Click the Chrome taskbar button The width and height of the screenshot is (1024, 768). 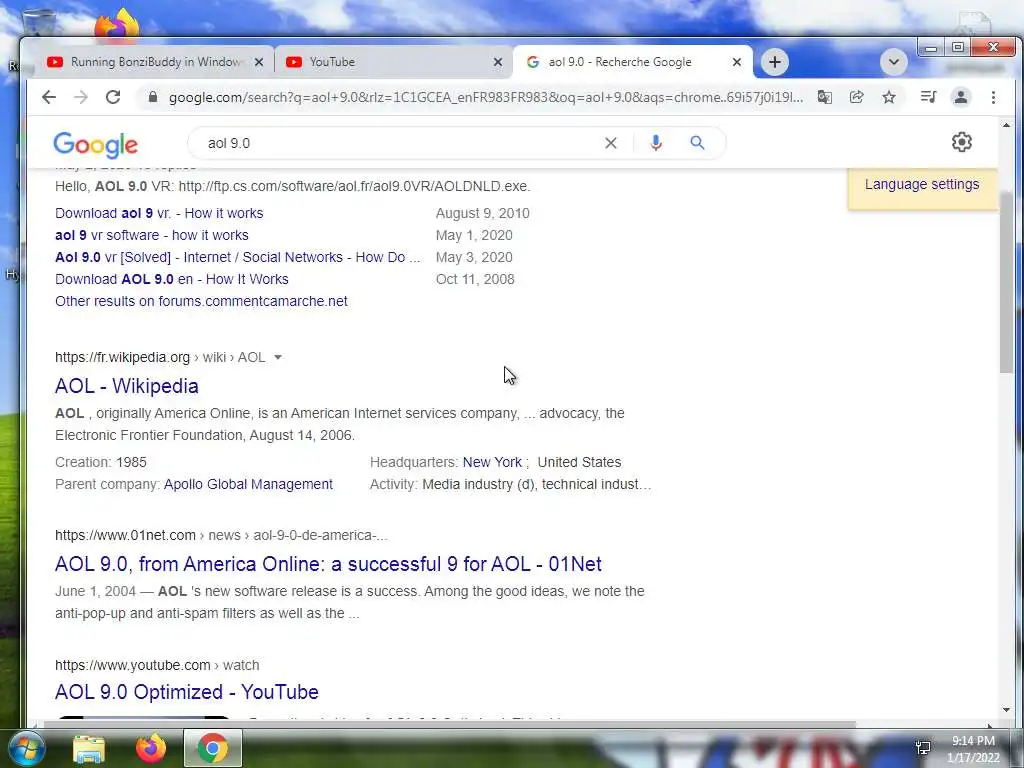click(x=213, y=748)
